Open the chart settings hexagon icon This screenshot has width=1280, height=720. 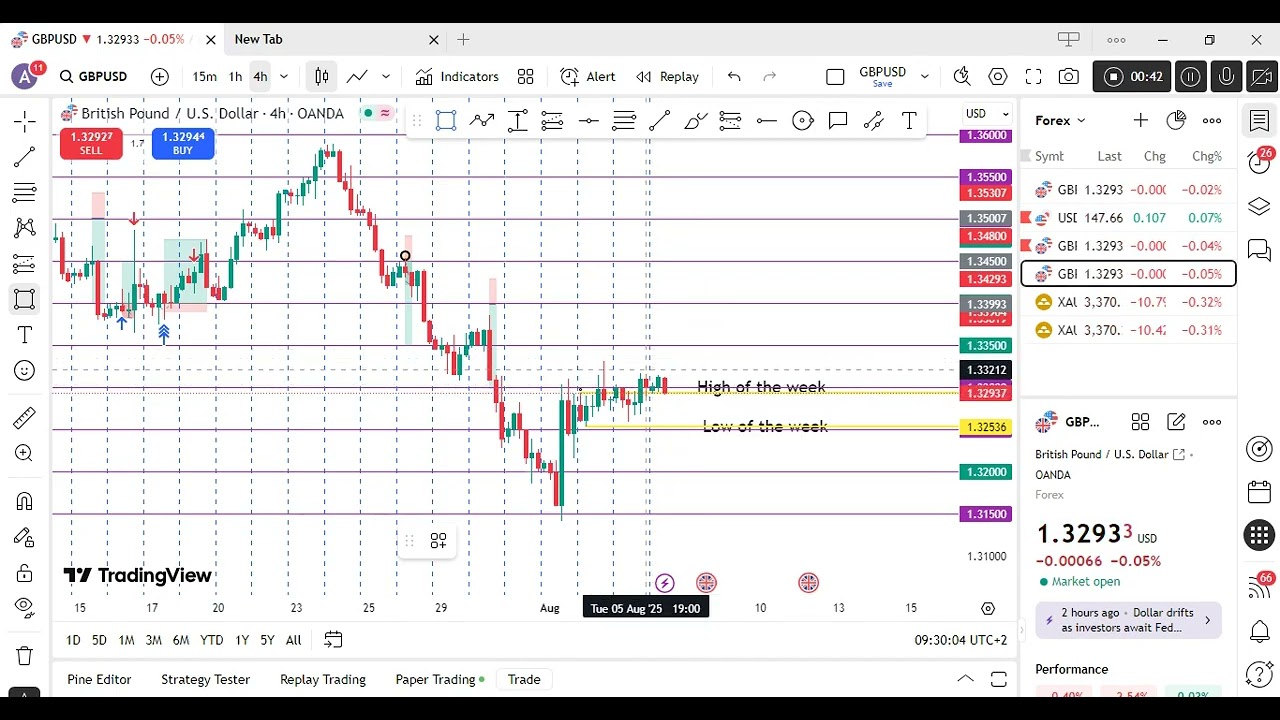click(998, 77)
